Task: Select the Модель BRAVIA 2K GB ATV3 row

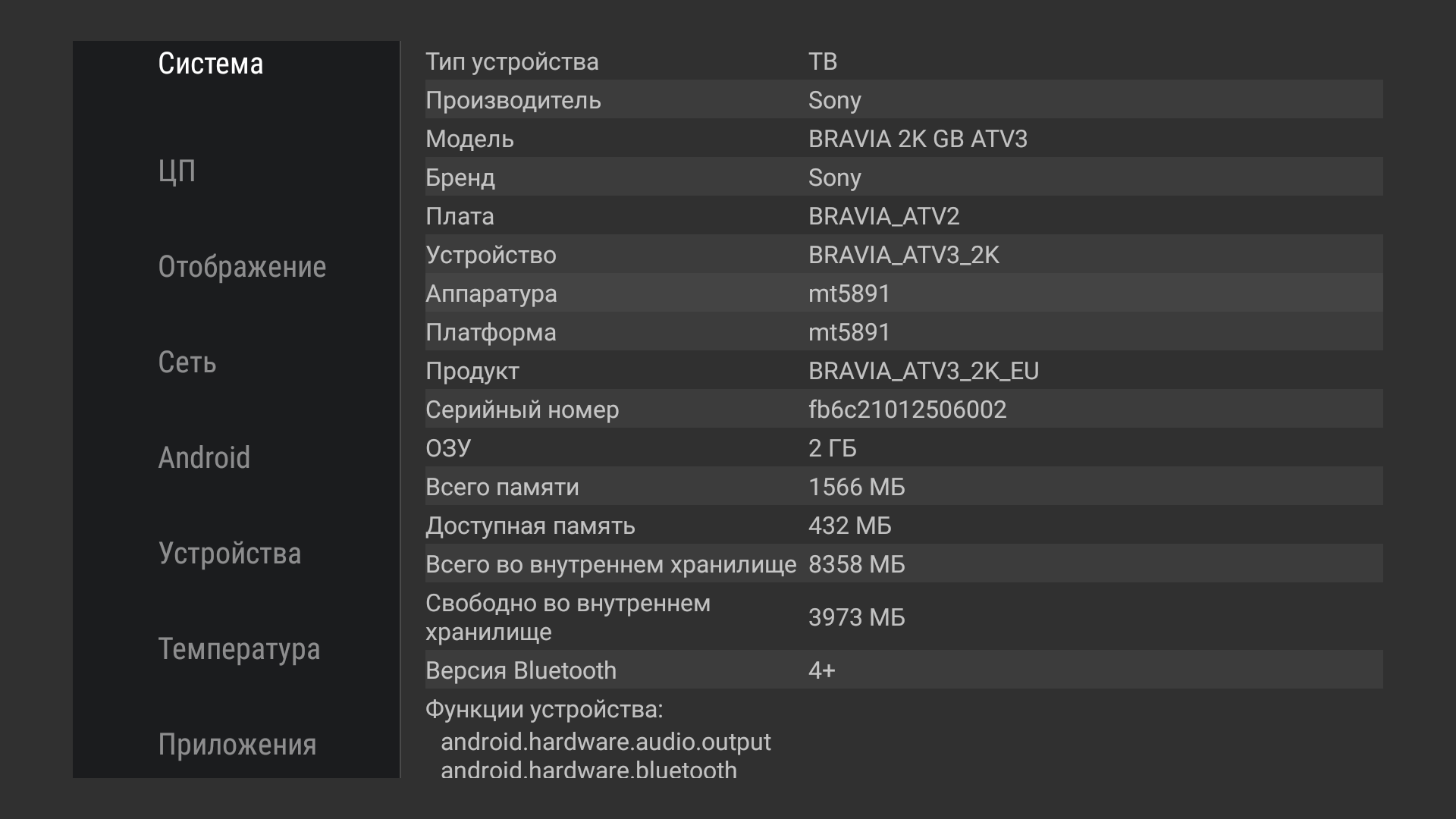Action: [x=904, y=138]
